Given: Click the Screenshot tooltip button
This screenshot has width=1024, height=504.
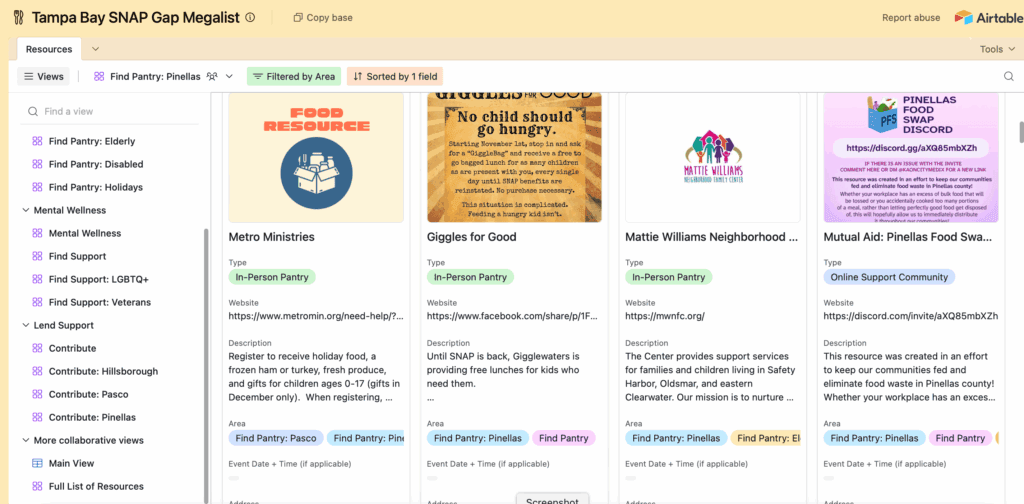Looking at the screenshot, I should pyautogui.click(x=552, y=500).
